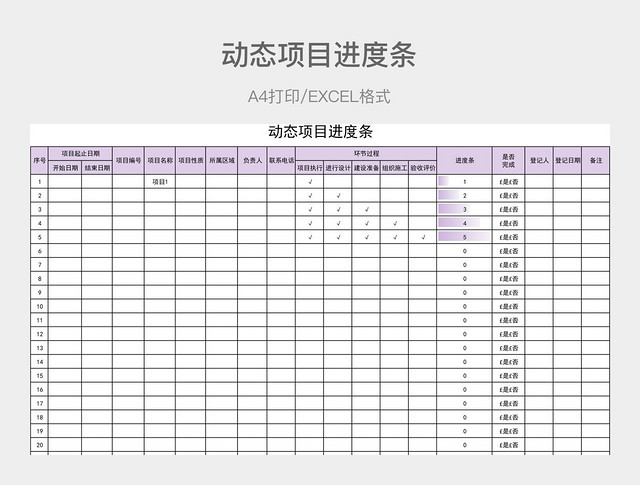This screenshot has width=640, height=485.
Task: Click the 开始日期 sub-header
Action: point(65,167)
